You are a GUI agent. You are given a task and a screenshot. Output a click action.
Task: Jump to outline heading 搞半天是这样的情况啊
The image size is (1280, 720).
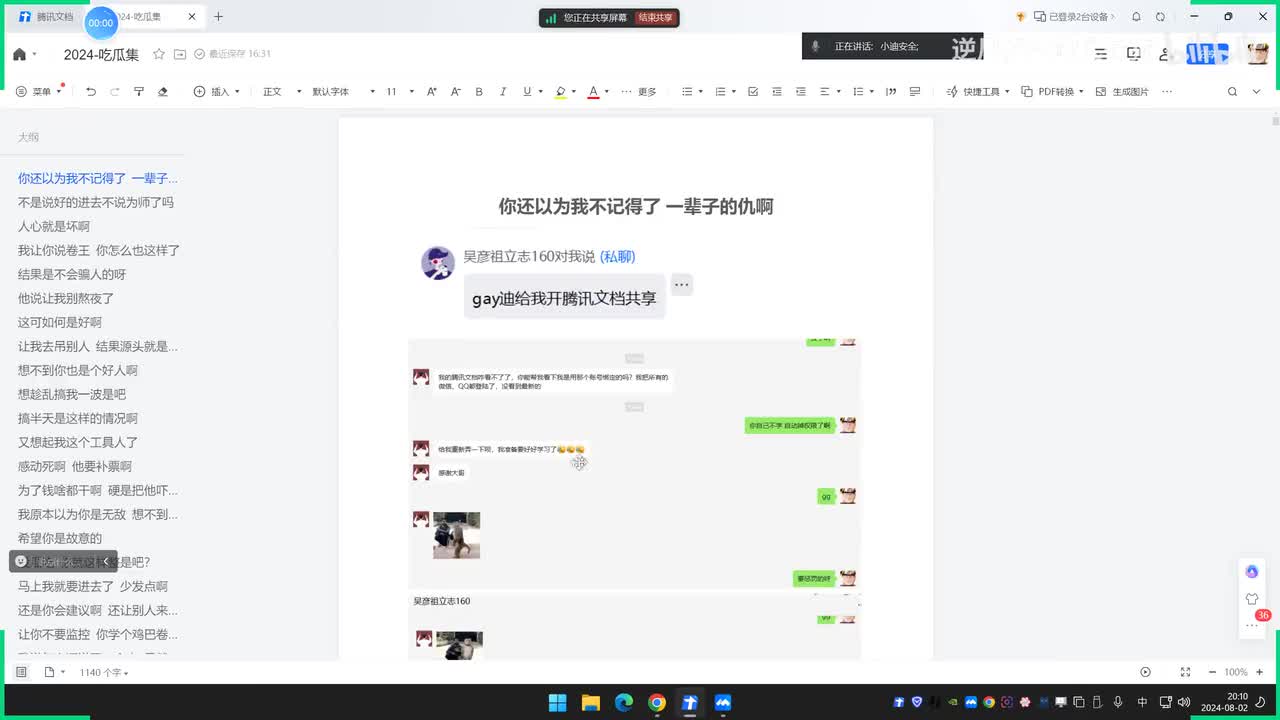click(78, 418)
